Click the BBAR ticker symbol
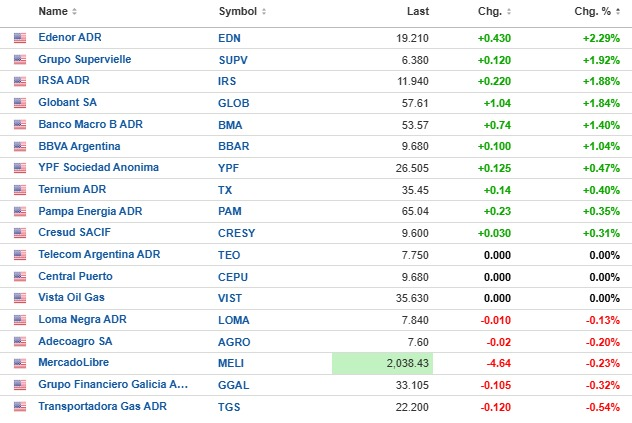The height and width of the screenshot is (423, 632). click(x=233, y=146)
